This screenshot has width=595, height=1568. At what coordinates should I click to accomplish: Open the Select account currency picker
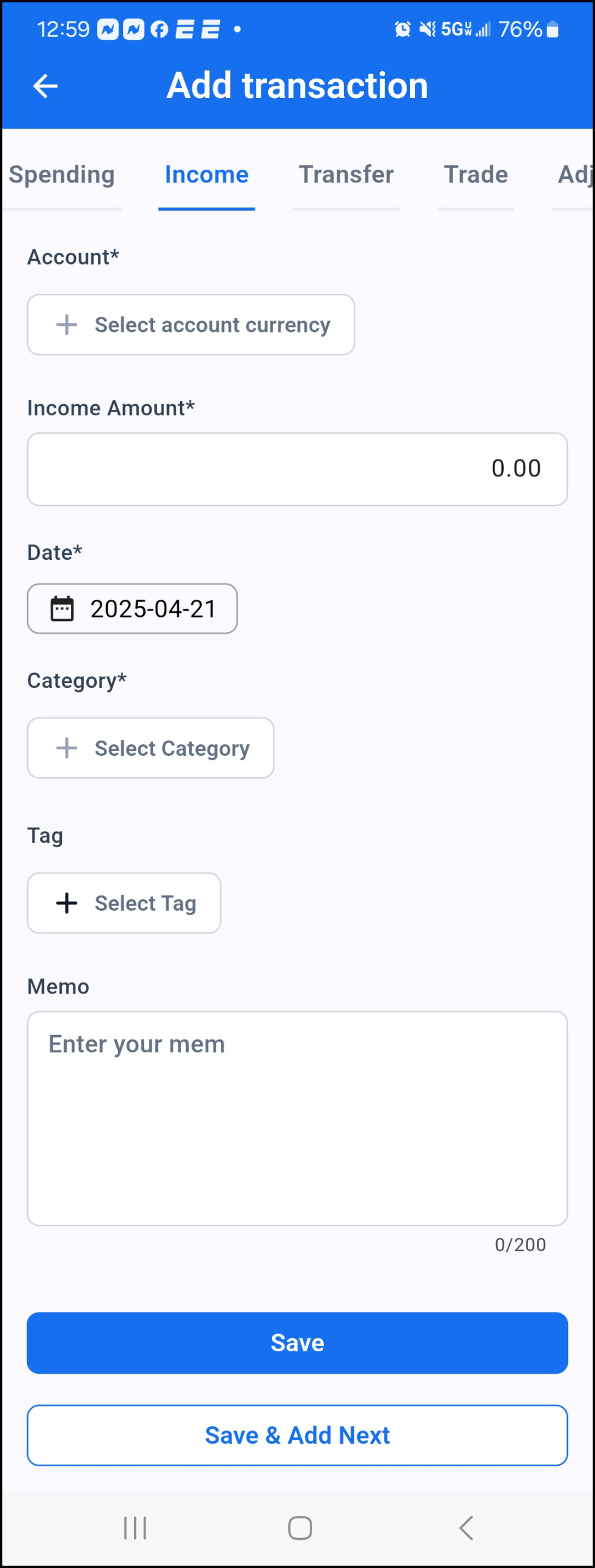coord(191,325)
